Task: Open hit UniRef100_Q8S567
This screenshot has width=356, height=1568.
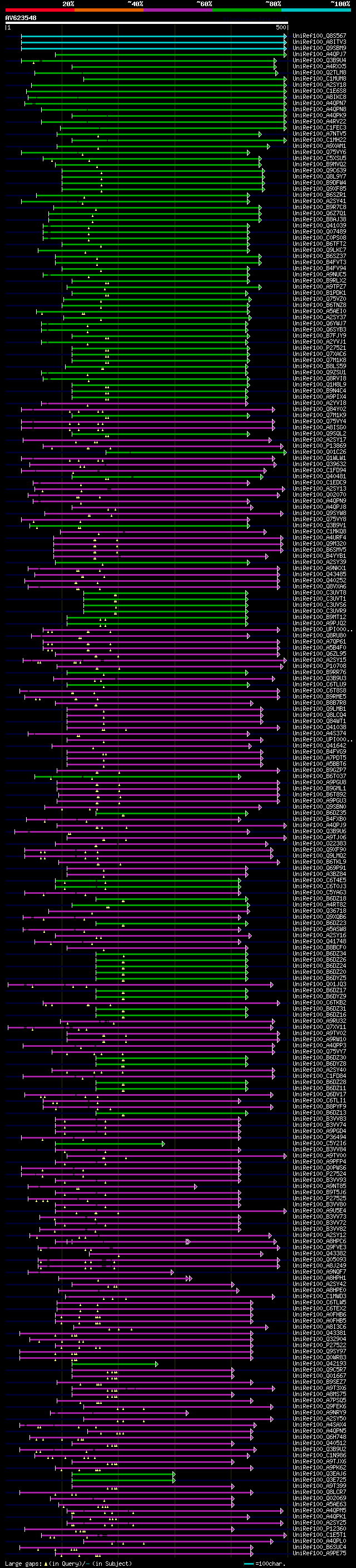Action: (x=319, y=36)
